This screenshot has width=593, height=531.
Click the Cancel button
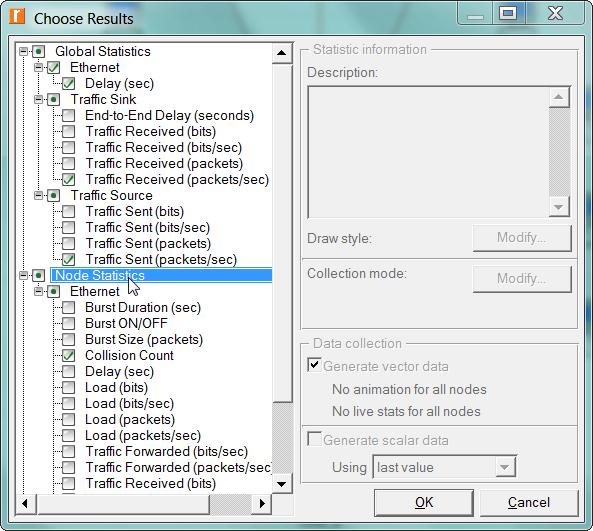[529, 503]
